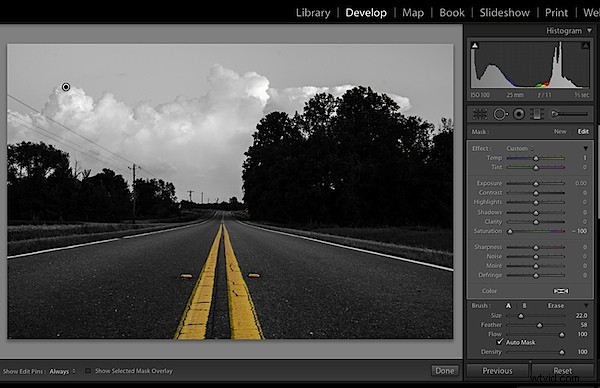Click the Clarity slider handle
The image size is (600, 388).
pyautogui.click(x=536, y=222)
